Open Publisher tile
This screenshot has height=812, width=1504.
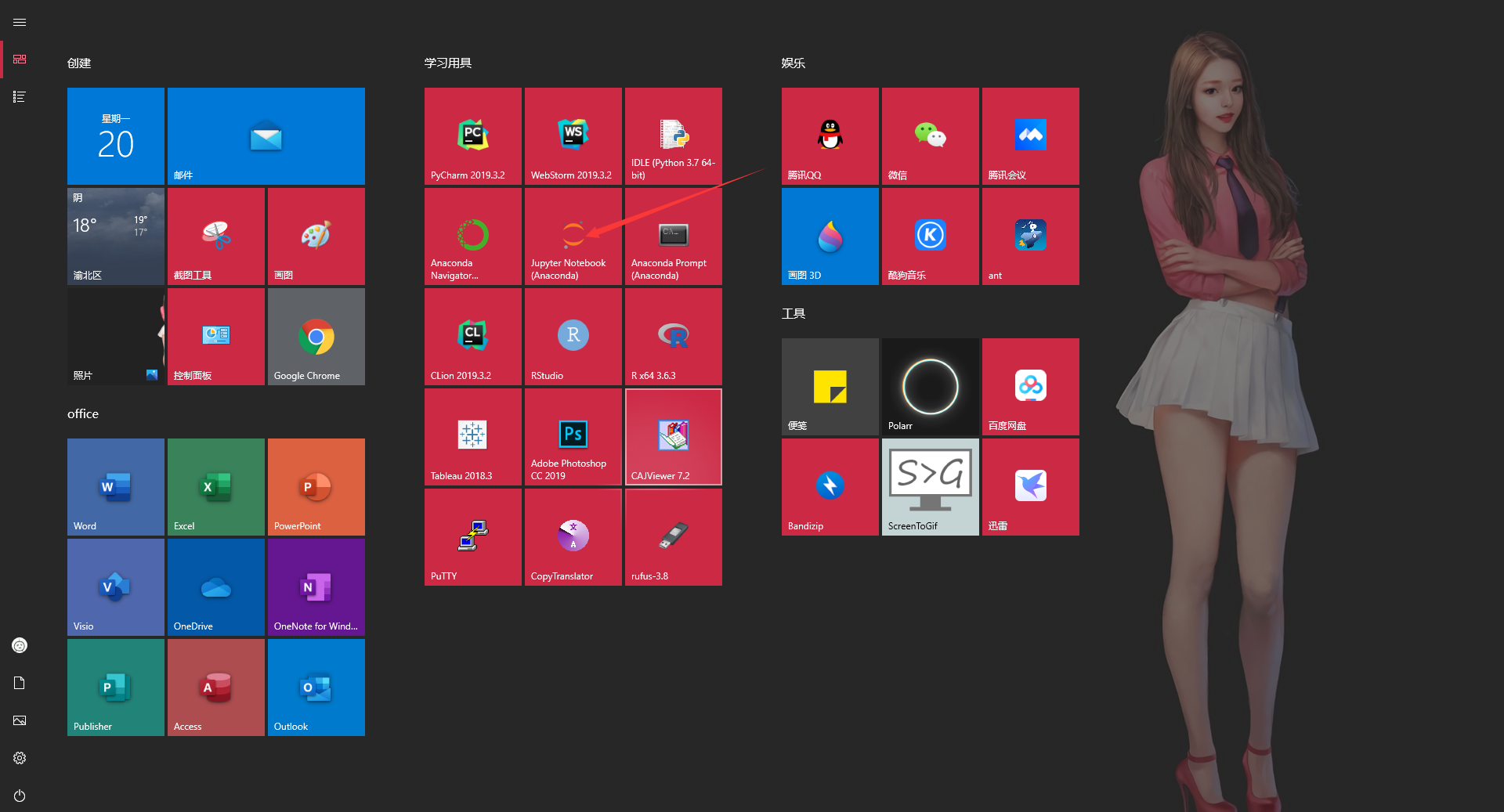coord(116,687)
